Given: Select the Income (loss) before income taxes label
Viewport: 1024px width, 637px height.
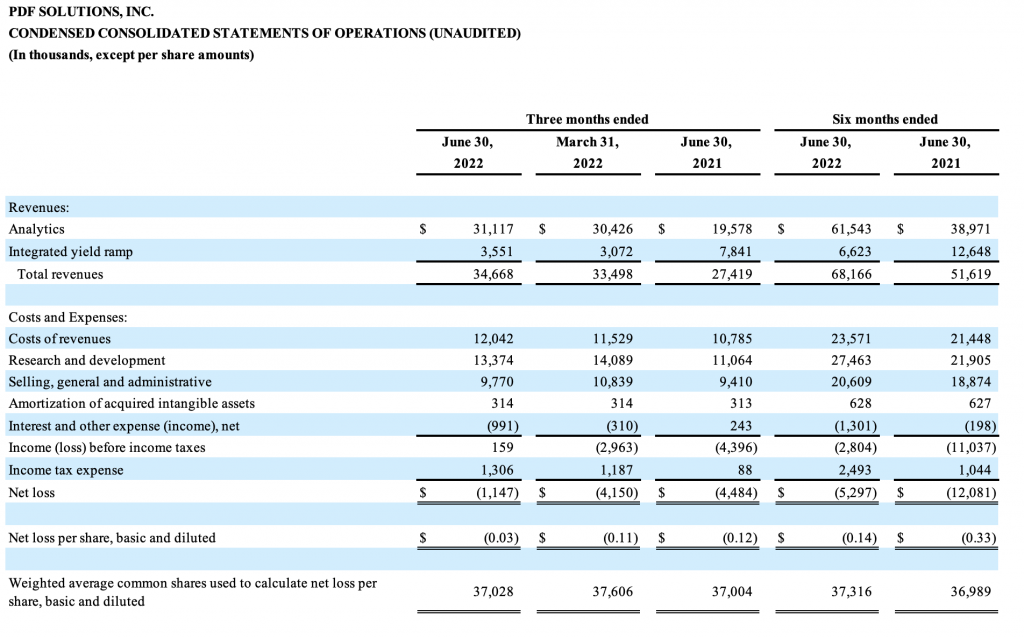Looking at the screenshot, I should tap(106, 448).
